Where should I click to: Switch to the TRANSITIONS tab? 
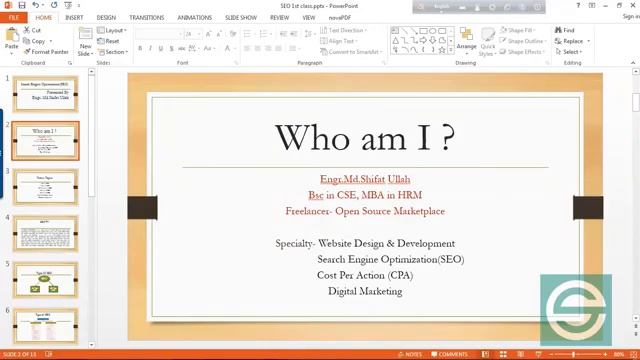click(147, 18)
